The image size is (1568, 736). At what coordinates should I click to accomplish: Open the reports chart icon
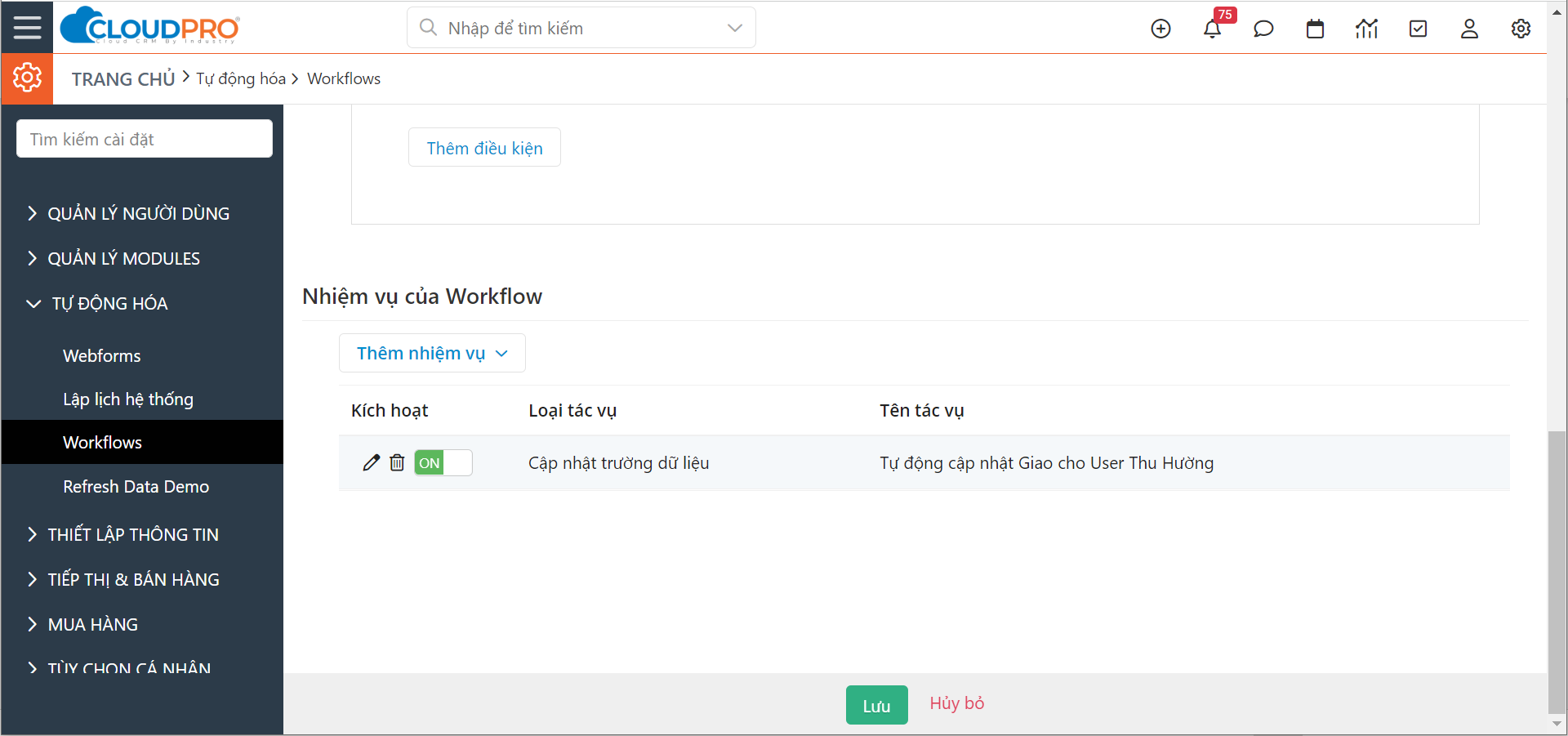click(x=1366, y=29)
